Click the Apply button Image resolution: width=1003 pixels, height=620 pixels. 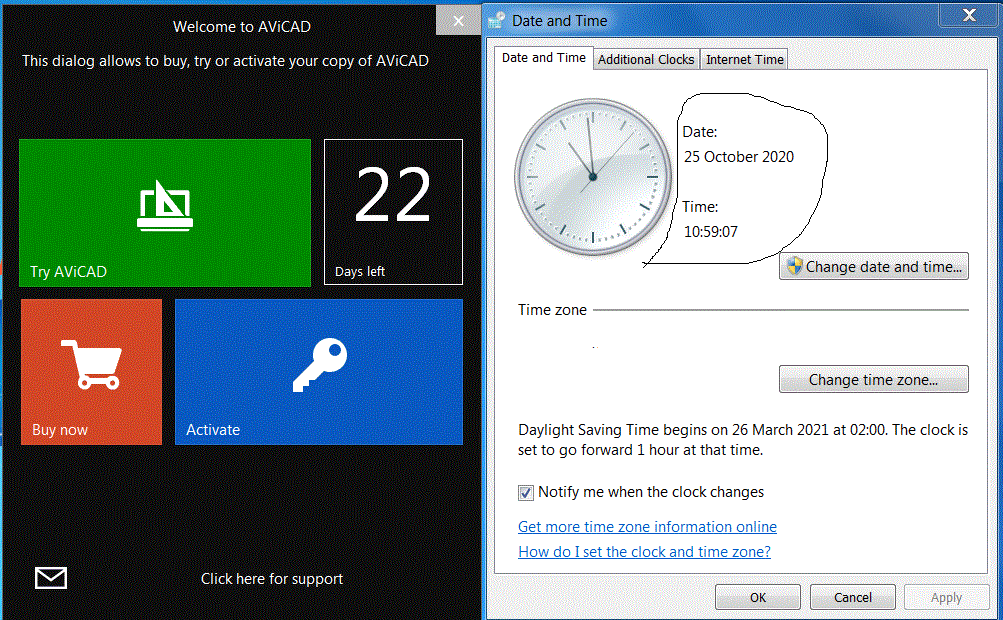(x=947, y=597)
